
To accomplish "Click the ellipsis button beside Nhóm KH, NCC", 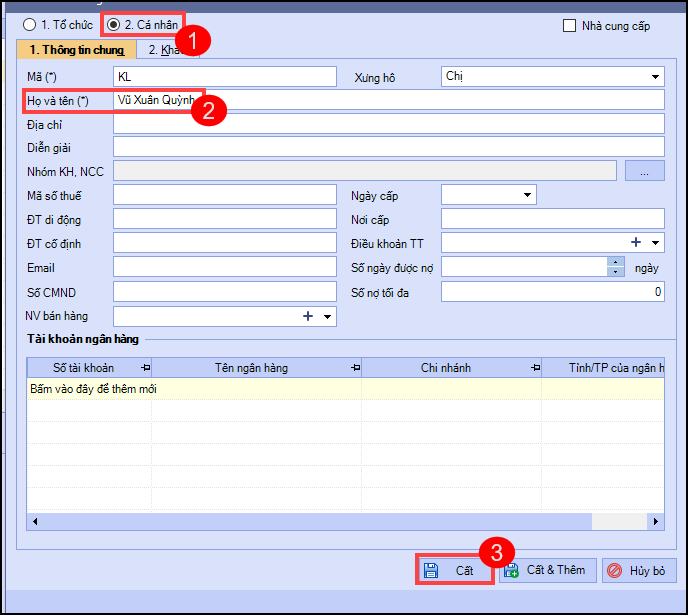I will [x=644, y=171].
